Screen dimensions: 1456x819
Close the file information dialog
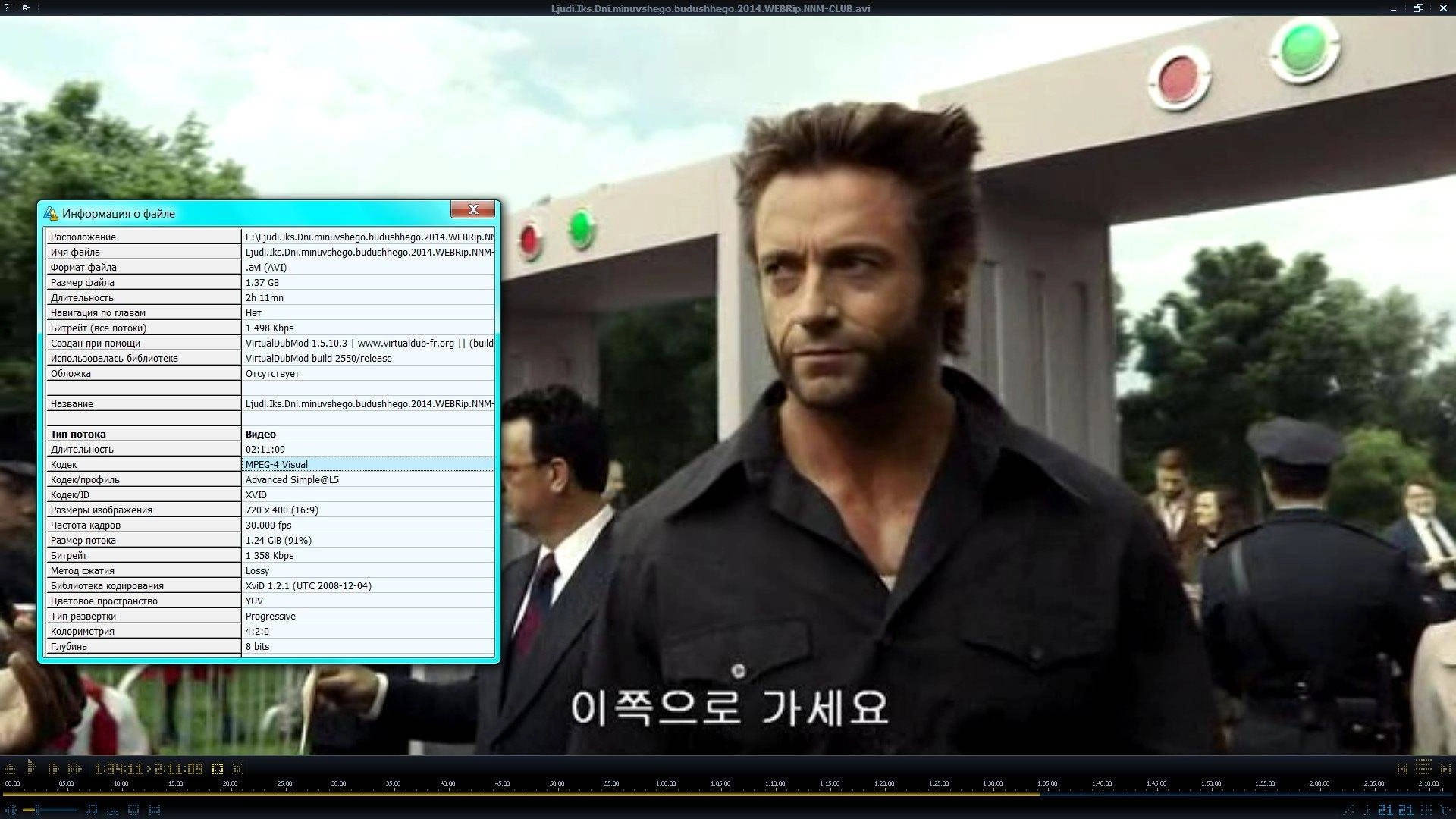pos(473,209)
